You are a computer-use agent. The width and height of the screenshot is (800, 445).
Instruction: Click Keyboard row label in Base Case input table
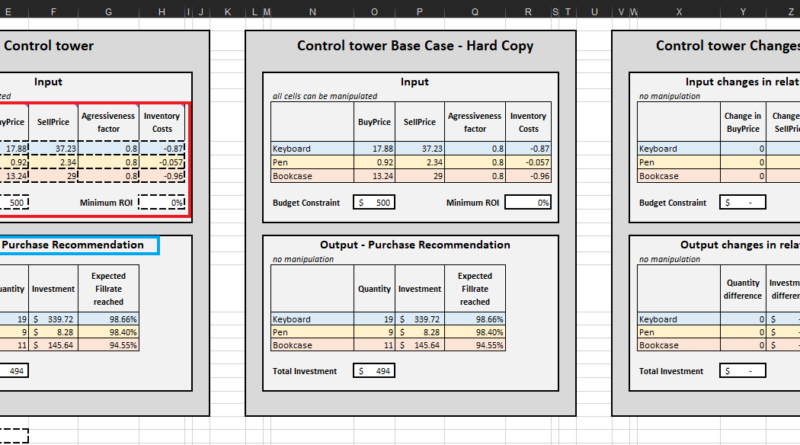(312, 149)
